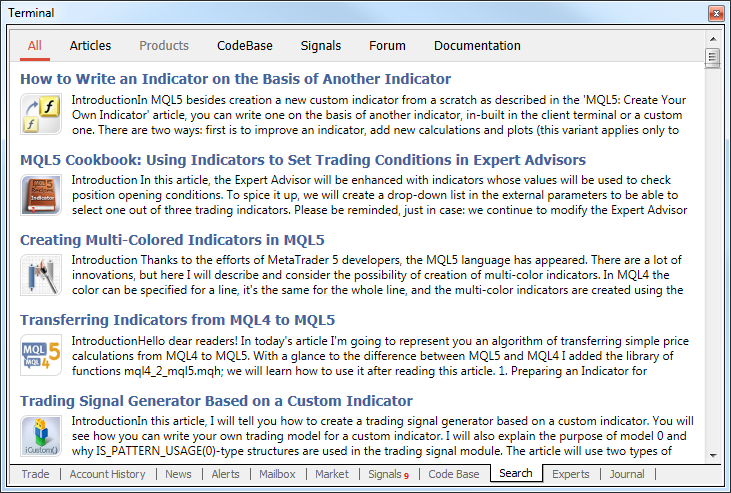Open 'Transferring Indicators from MQL4 to MQL5' link
731x493 pixels.
[177, 321]
